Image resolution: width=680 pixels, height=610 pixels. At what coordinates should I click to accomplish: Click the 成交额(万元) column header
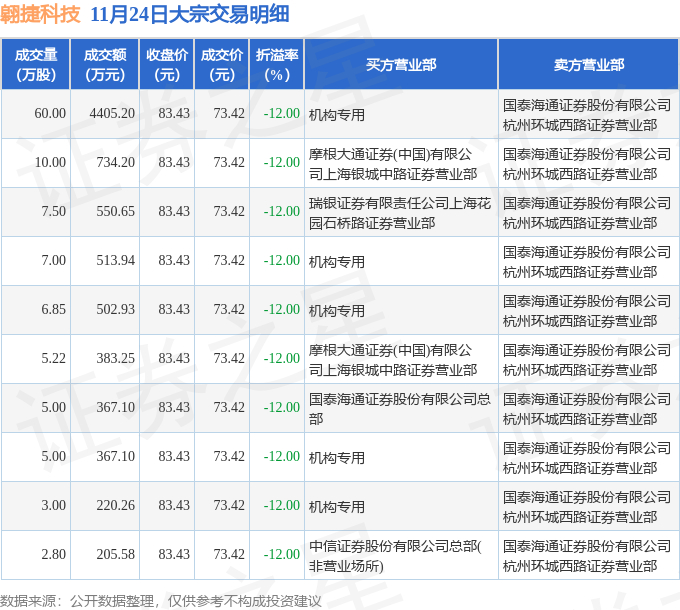coord(105,65)
